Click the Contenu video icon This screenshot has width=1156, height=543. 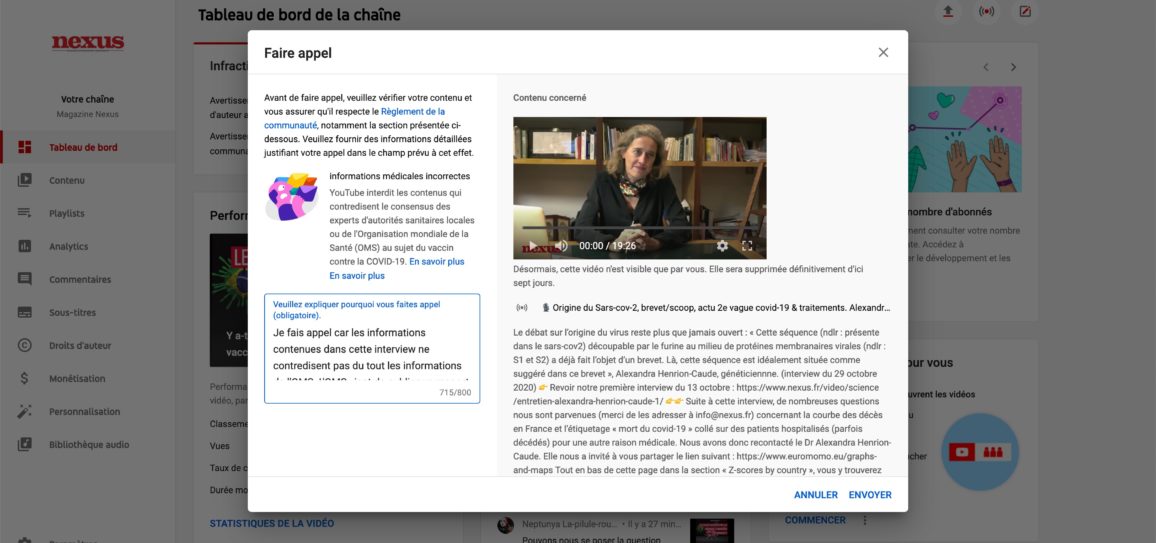click(x=24, y=180)
